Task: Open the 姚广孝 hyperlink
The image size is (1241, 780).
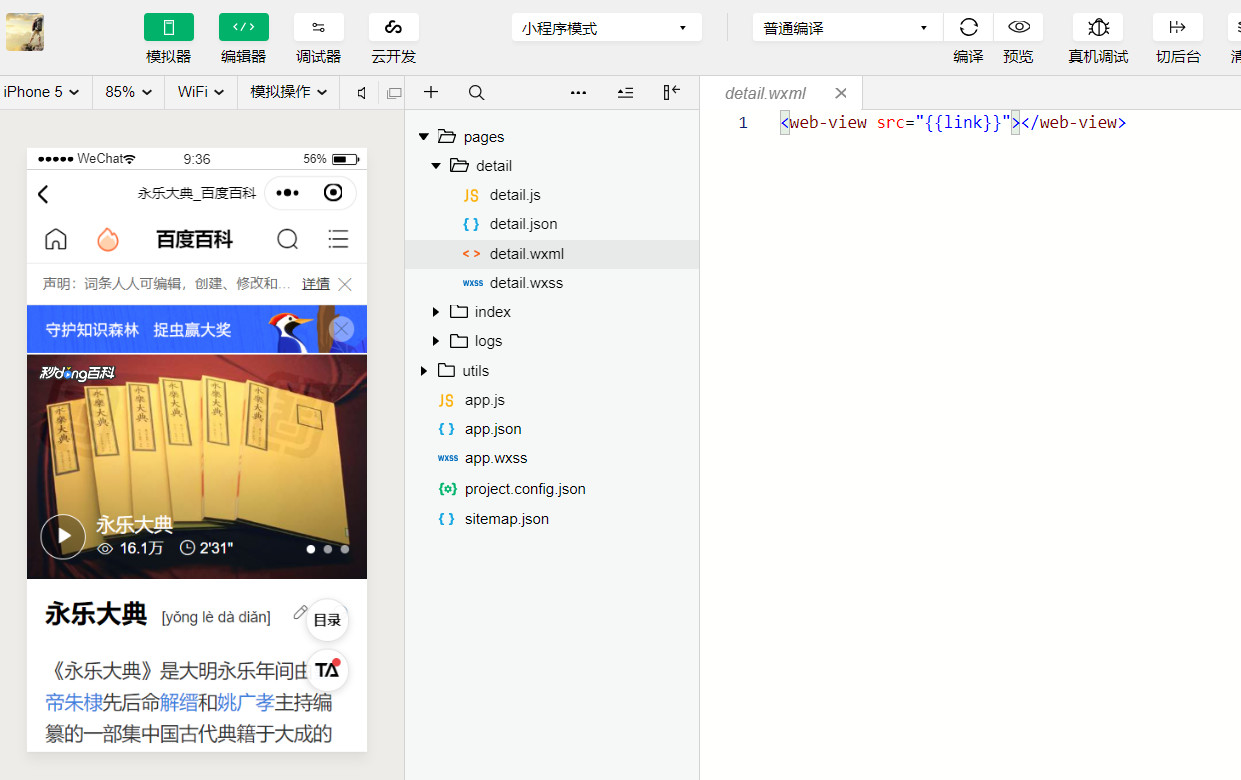Action: coord(245,703)
